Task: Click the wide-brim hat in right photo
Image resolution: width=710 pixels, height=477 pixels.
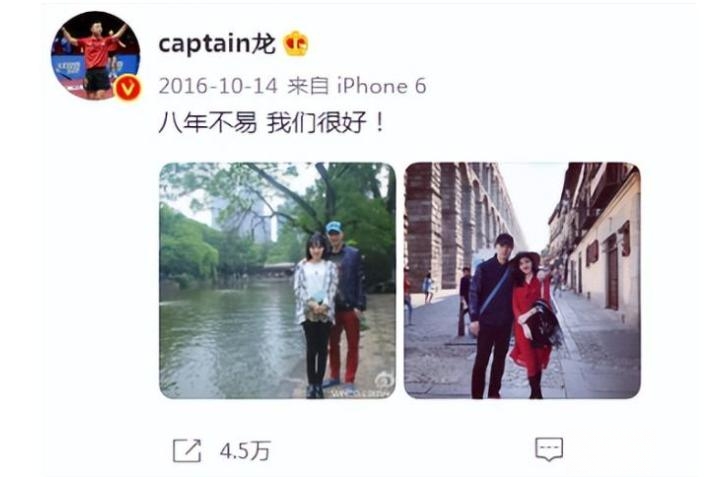Action: [525, 258]
